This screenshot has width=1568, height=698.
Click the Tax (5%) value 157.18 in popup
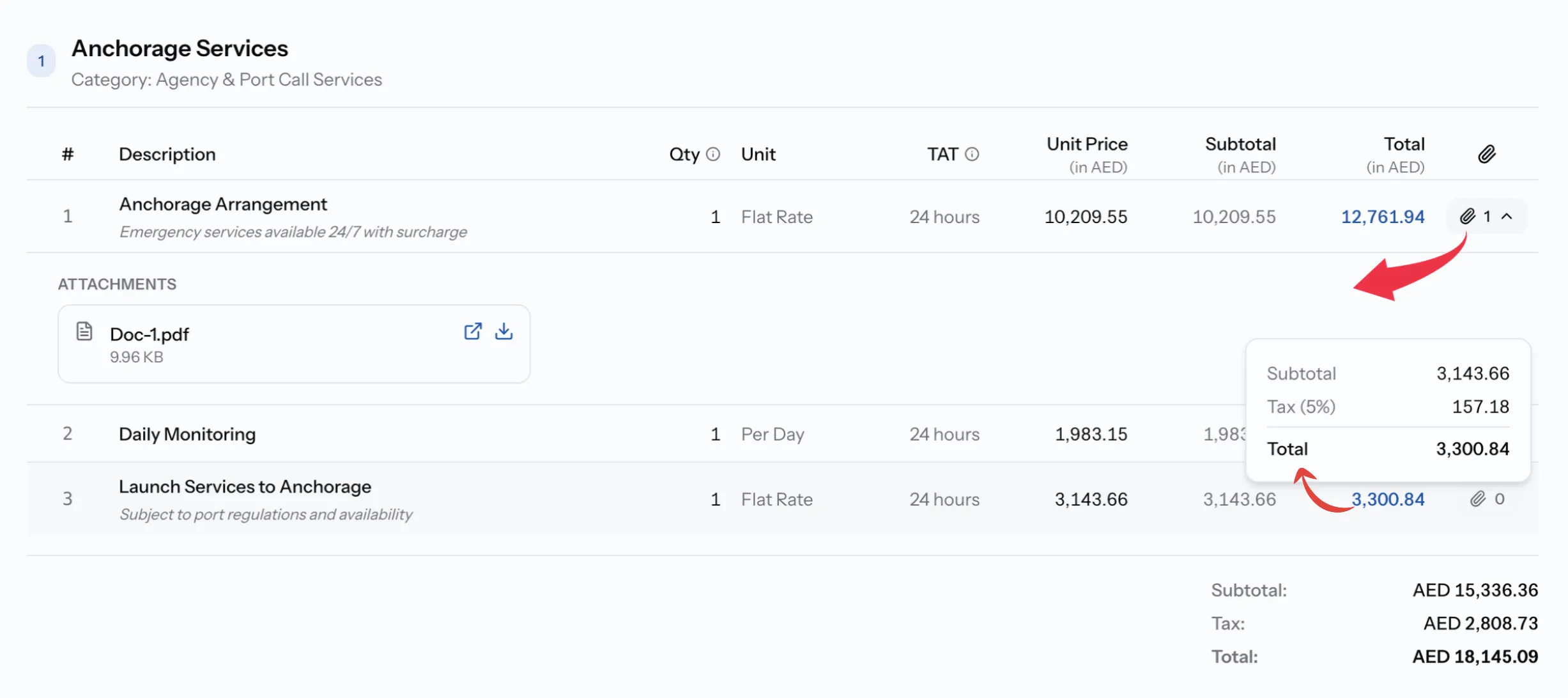tap(1480, 407)
